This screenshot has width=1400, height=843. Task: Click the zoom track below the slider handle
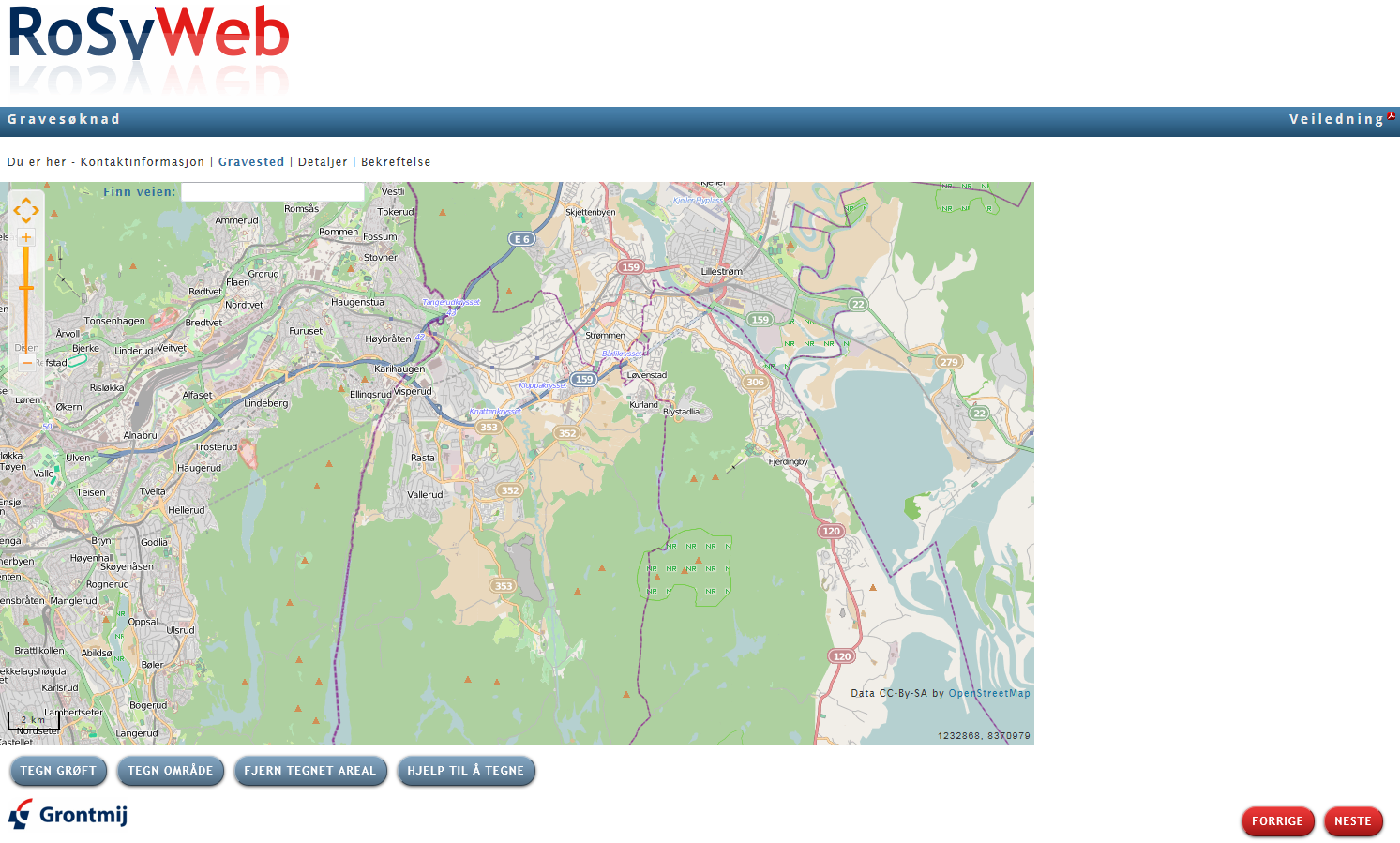point(26,324)
